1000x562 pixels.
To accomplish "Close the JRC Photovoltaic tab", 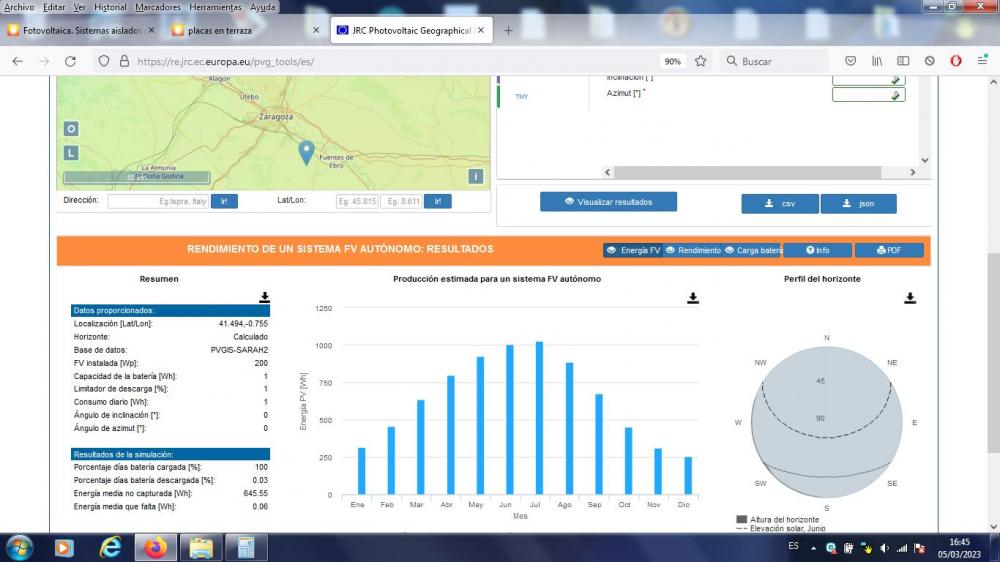I will point(481,30).
